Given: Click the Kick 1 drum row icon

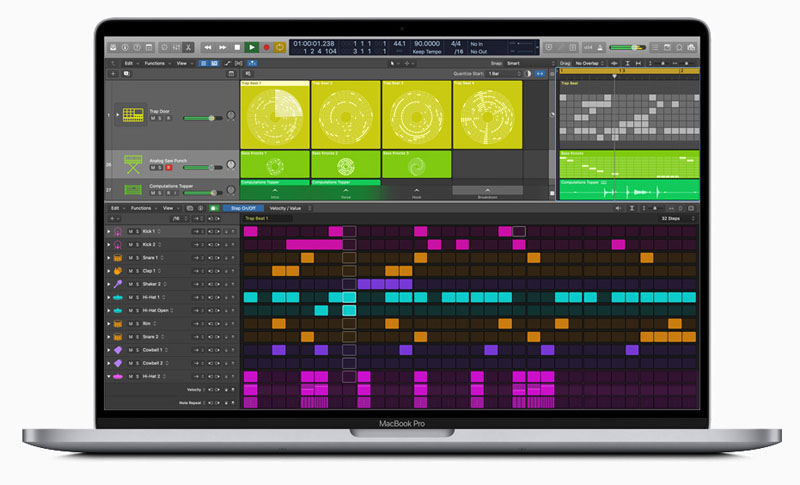Looking at the screenshot, I should tap(118, 231).
